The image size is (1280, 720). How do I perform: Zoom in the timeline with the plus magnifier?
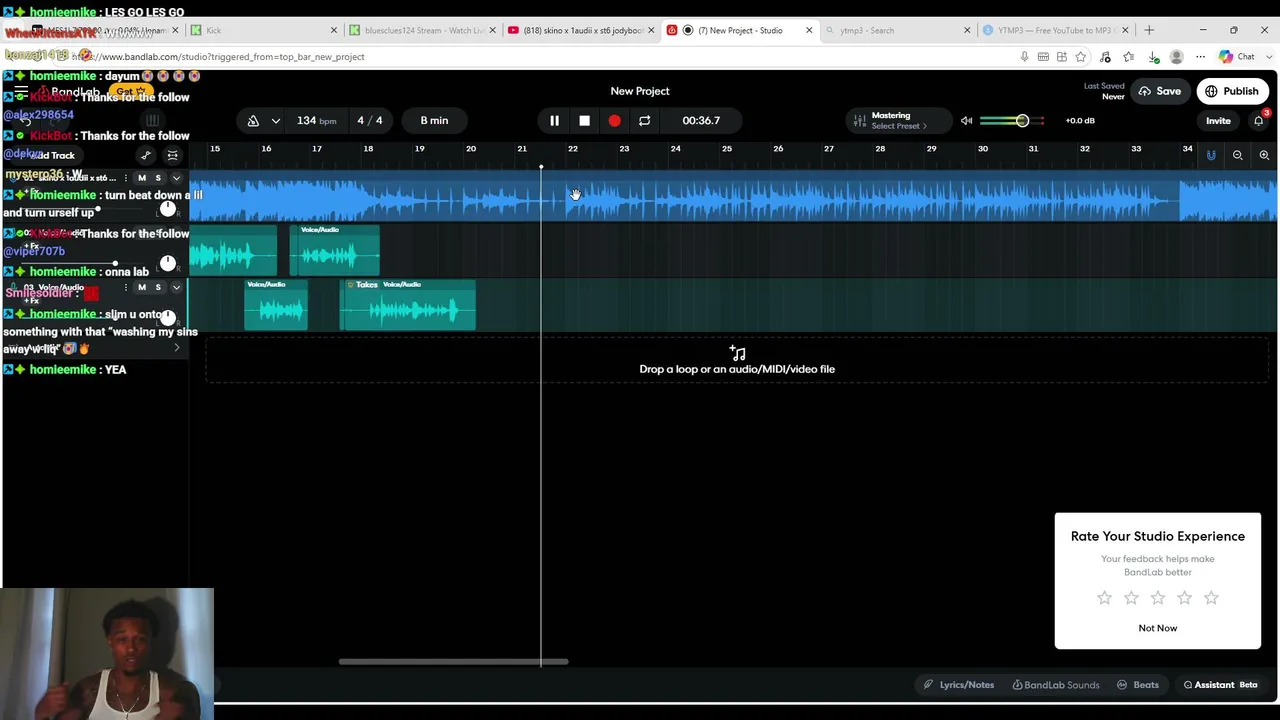[x=1264, y=155]
